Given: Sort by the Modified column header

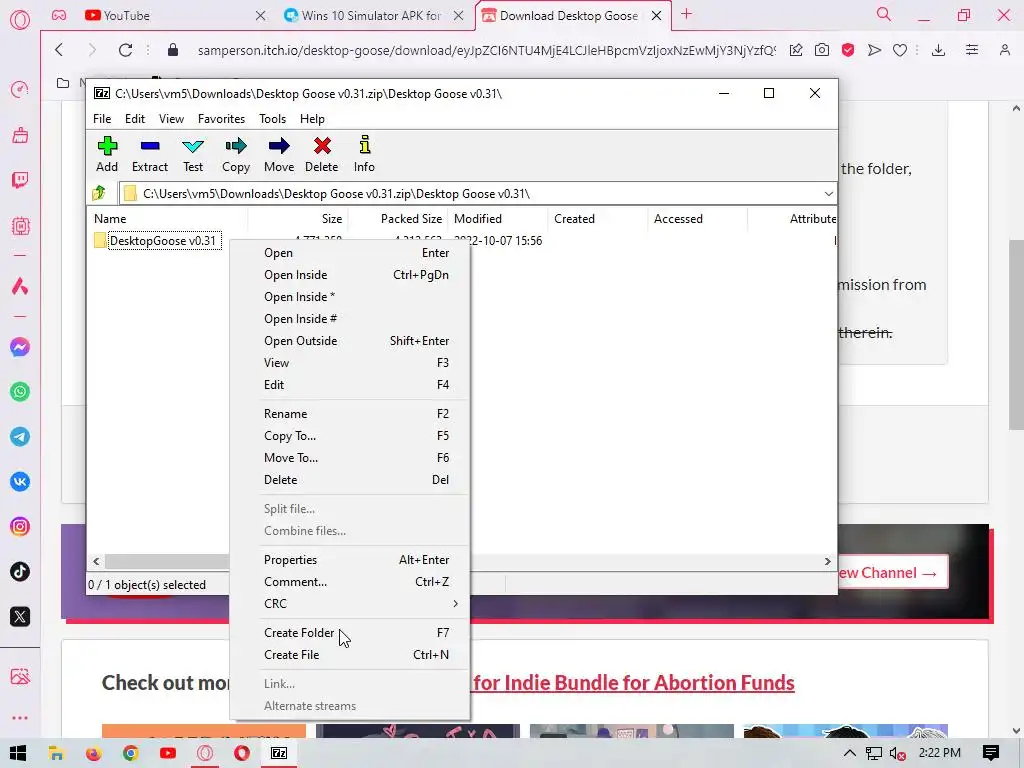Looking at the screenshot, I should tap(498, 219).
